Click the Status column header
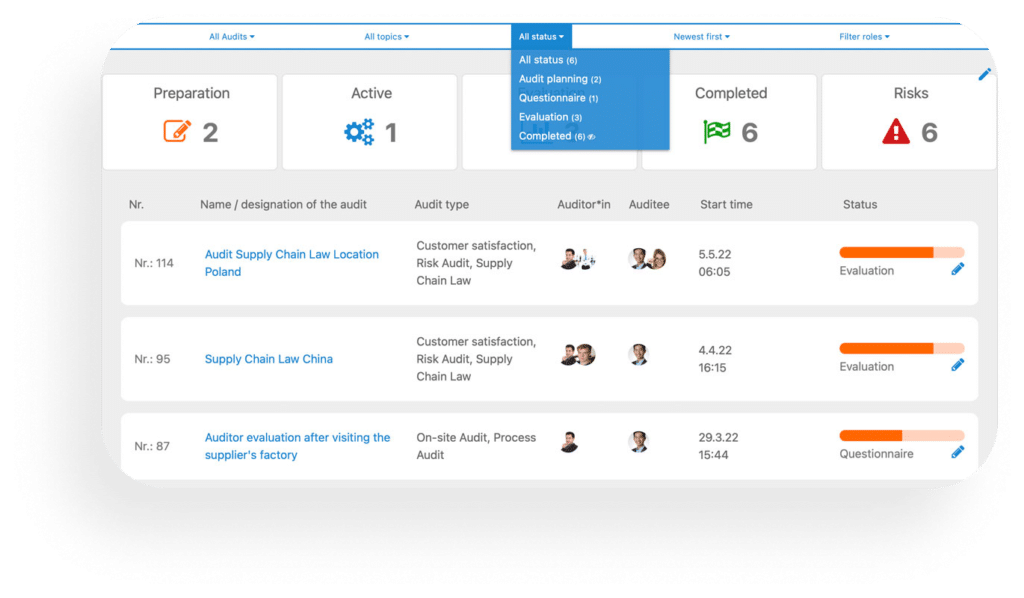This screenshot has width=1024, height=598. click(860, 204)
